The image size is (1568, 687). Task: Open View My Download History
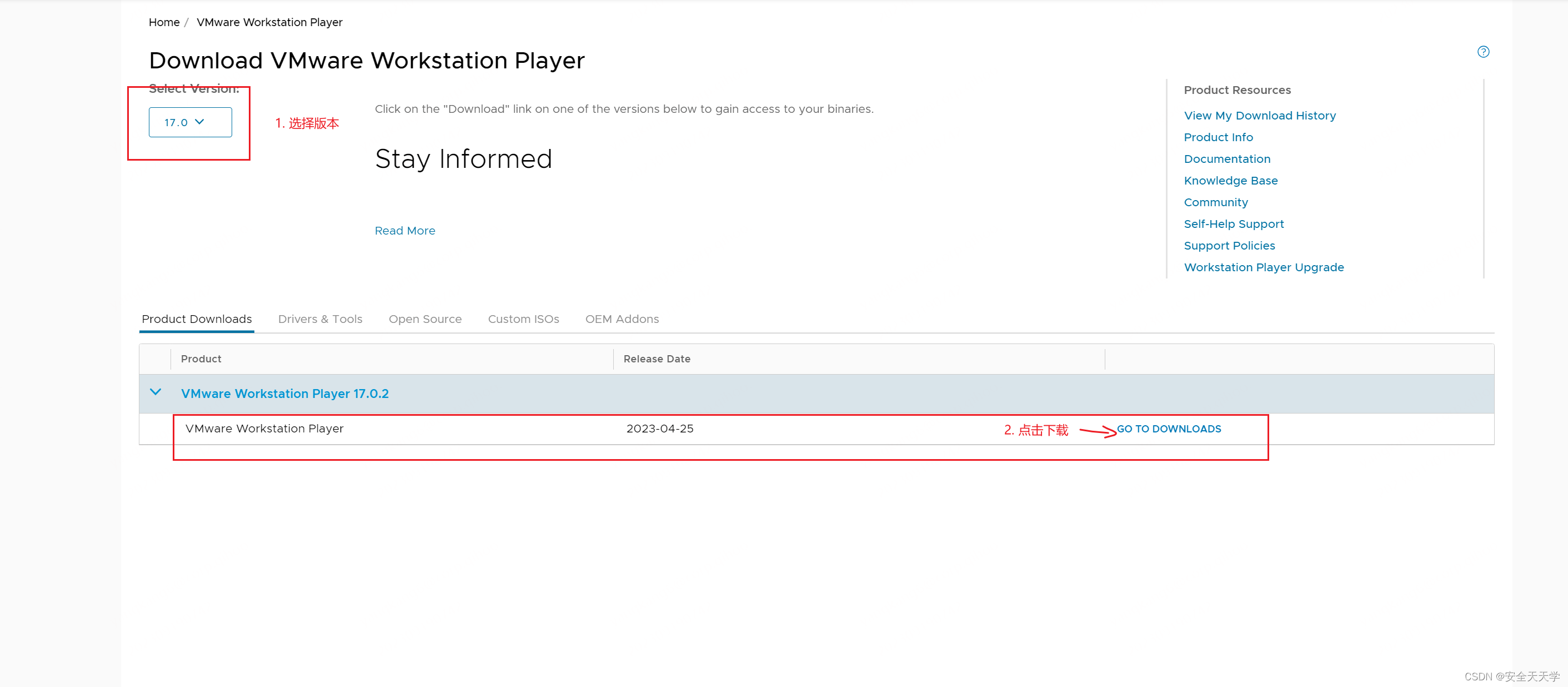point(1259,116)
